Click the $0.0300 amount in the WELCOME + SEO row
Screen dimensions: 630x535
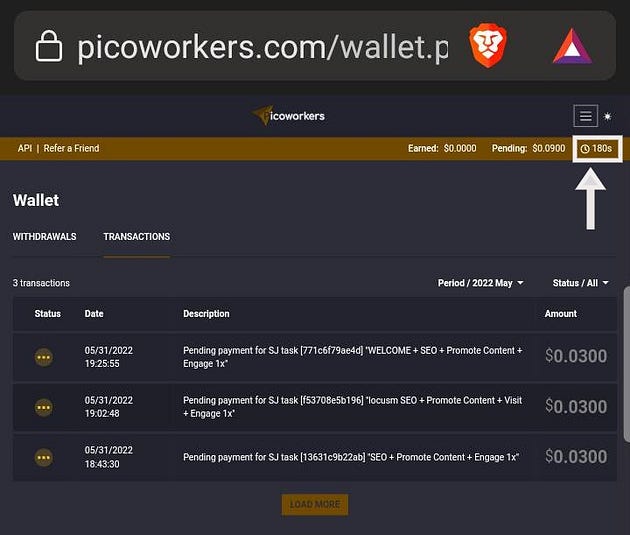(576, 356)
